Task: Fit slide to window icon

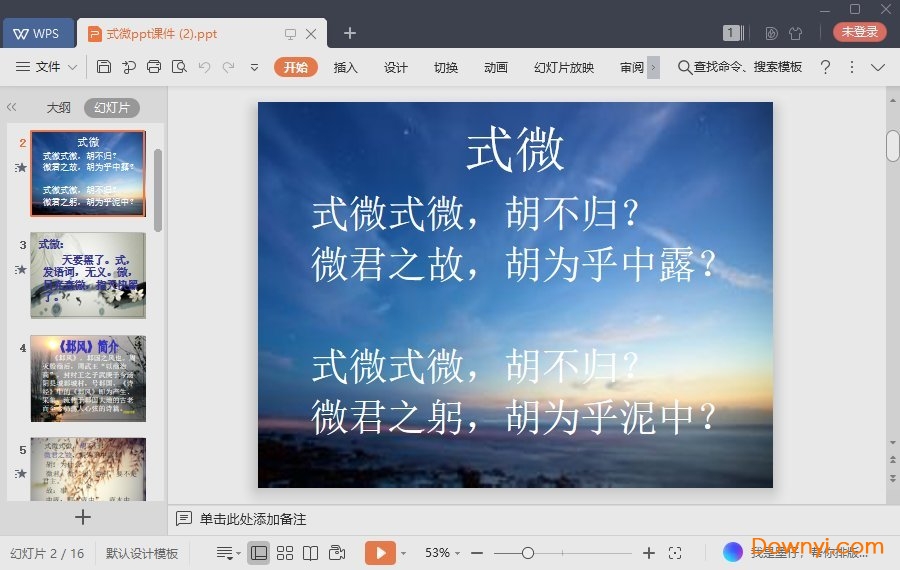Action: [x=675, y=553]
